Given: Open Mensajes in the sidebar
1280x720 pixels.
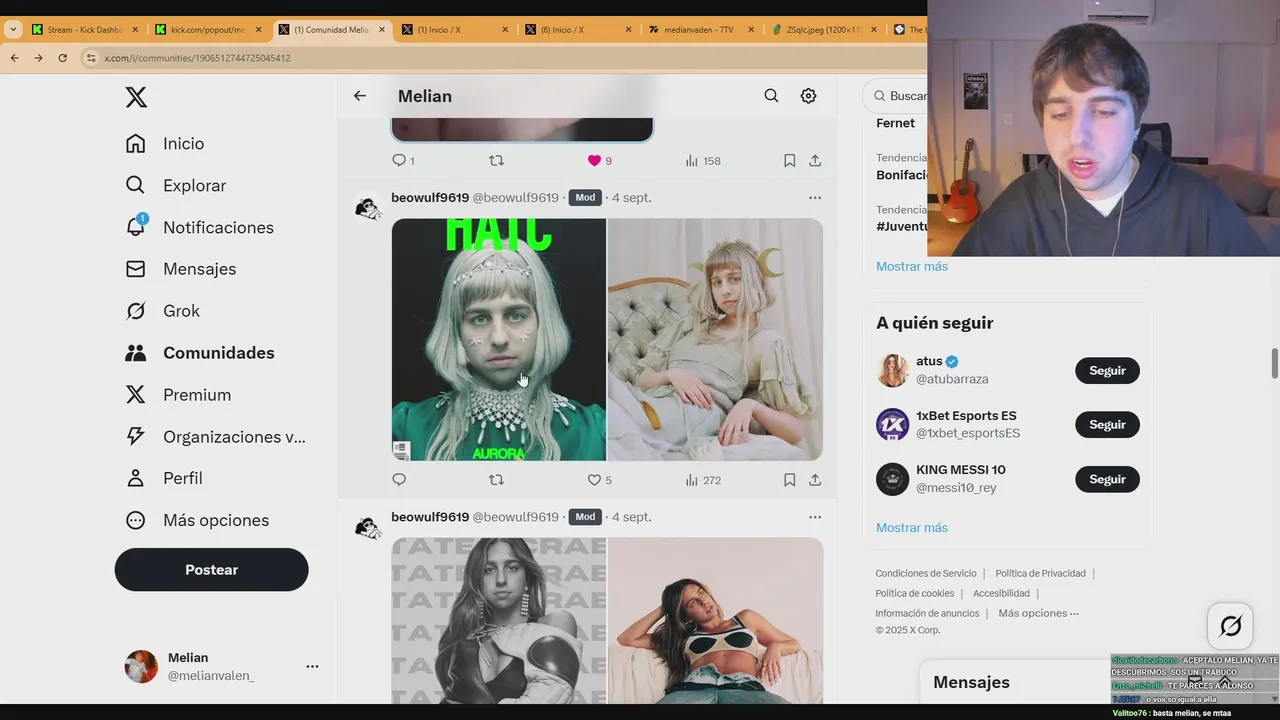Looking at the screenshot, I should 181,269.
